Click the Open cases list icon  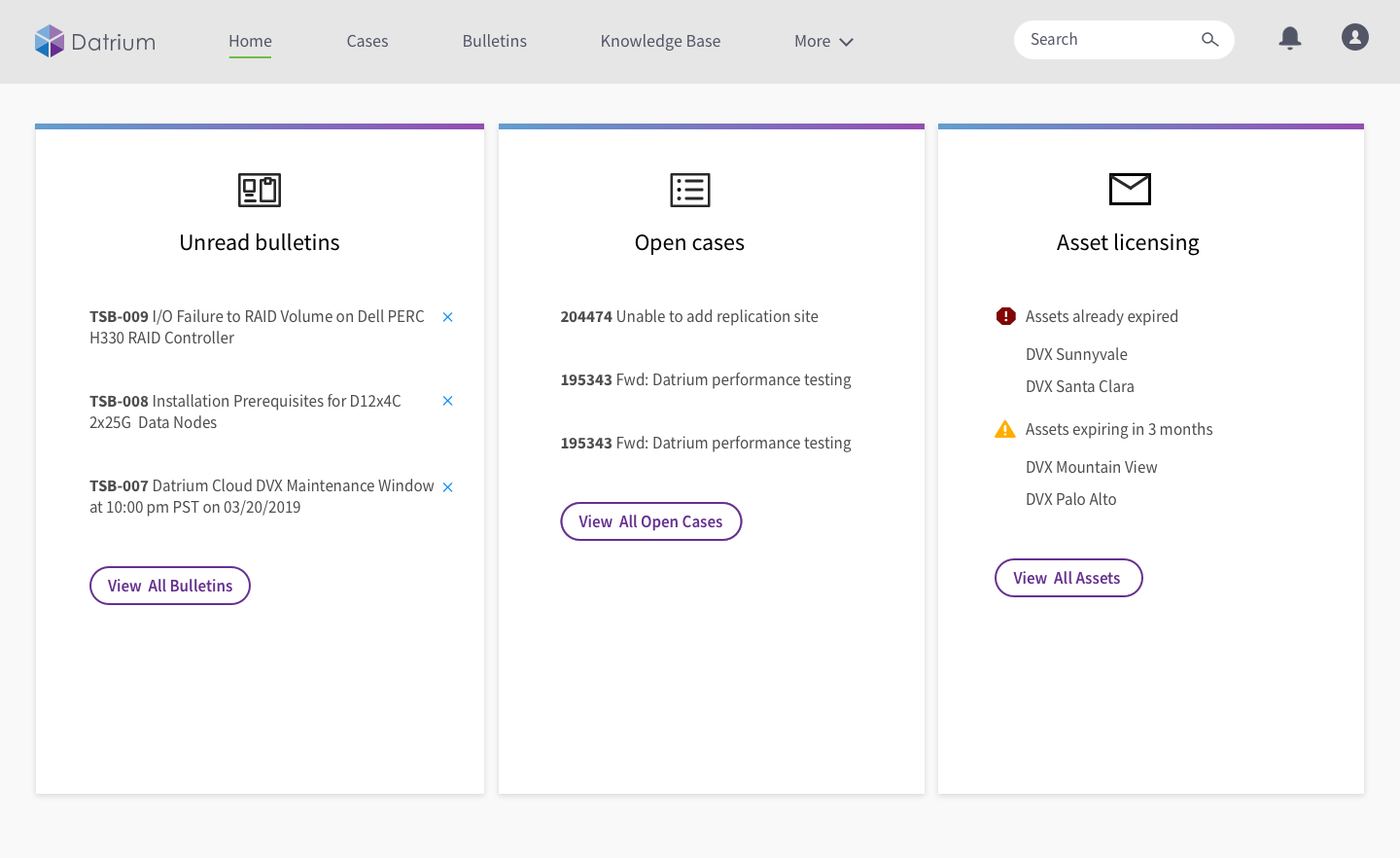point(690,190)
